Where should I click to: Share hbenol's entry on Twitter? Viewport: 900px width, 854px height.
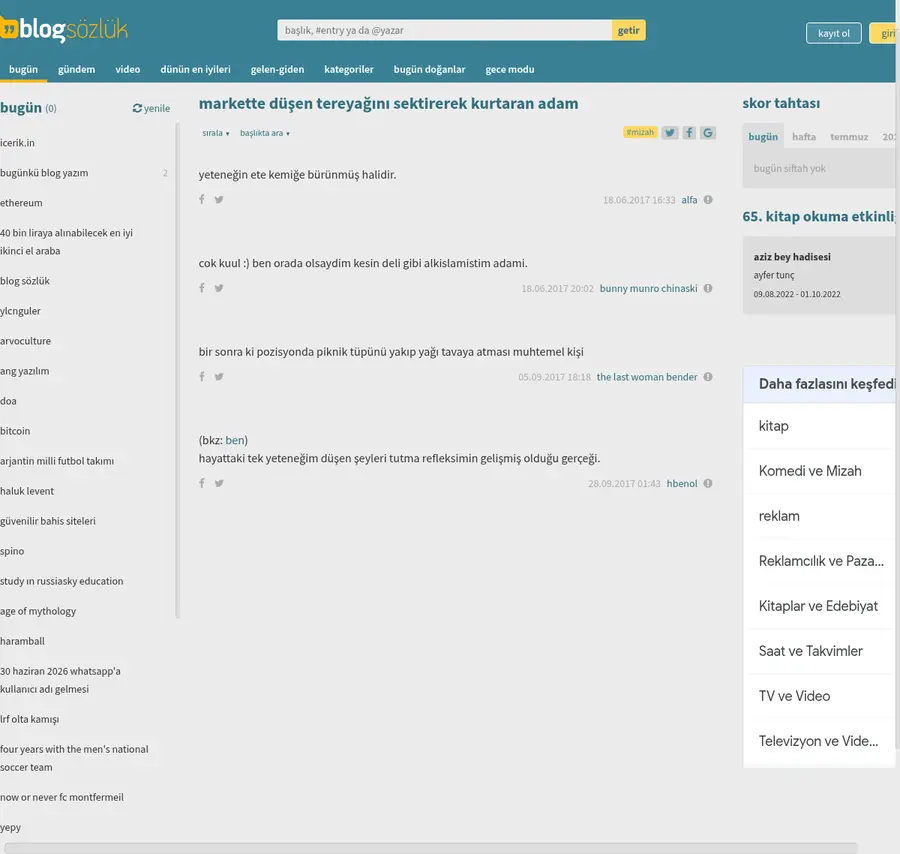click(x=219, y=483)
